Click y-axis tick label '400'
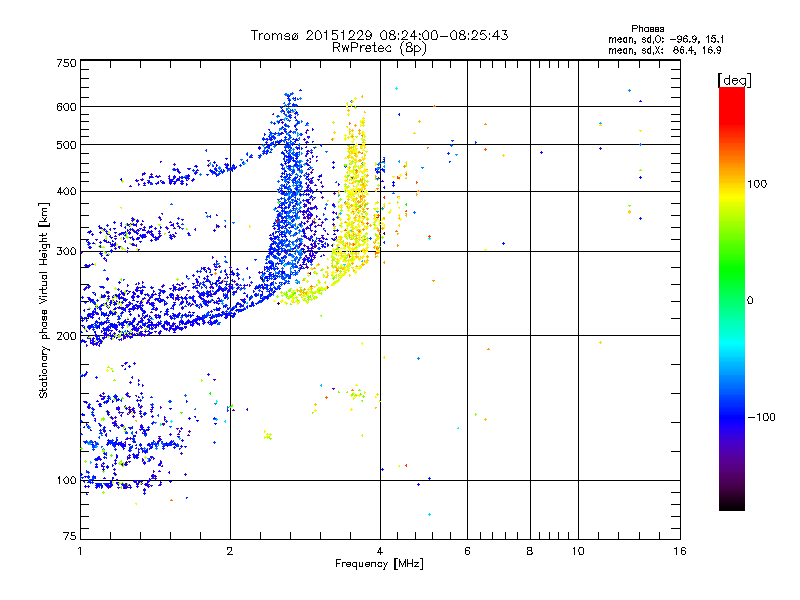The height and width of the screenshot is (600, 800). (x=66, y=192)
